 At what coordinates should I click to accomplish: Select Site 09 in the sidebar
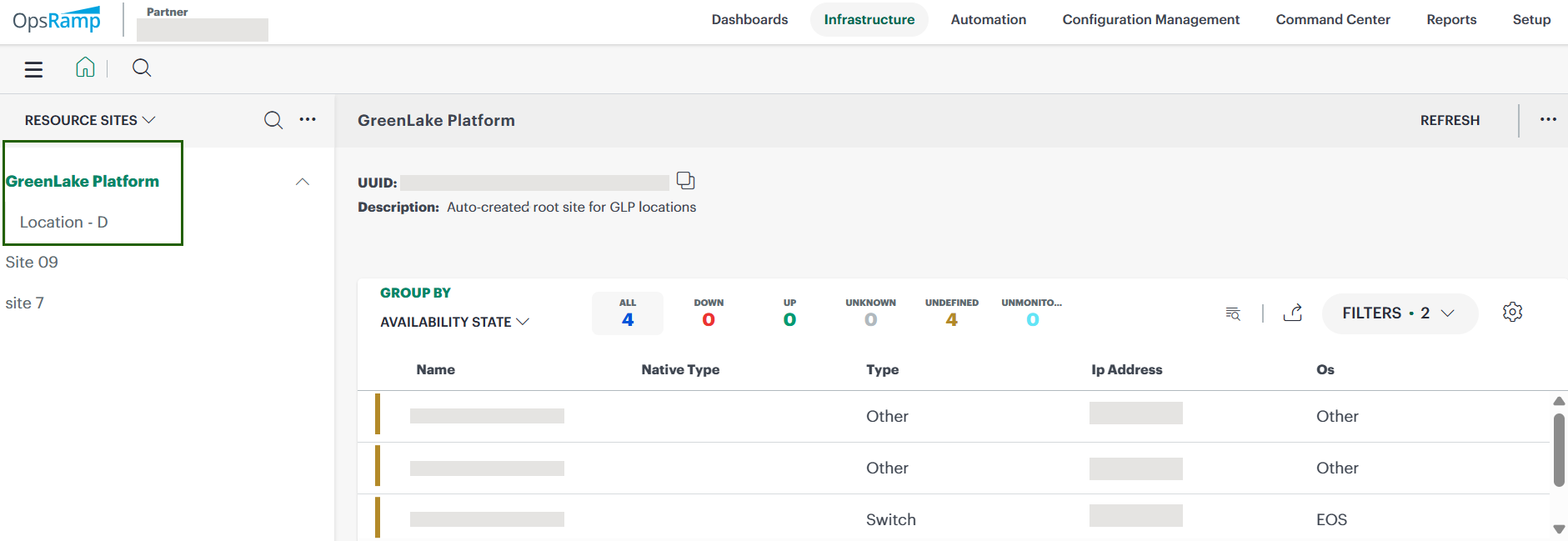coord(32,262)
